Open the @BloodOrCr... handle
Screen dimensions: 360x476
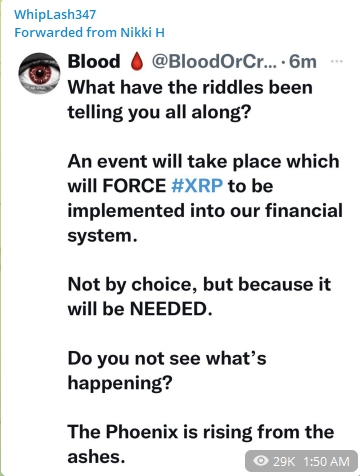pos(214,62)
